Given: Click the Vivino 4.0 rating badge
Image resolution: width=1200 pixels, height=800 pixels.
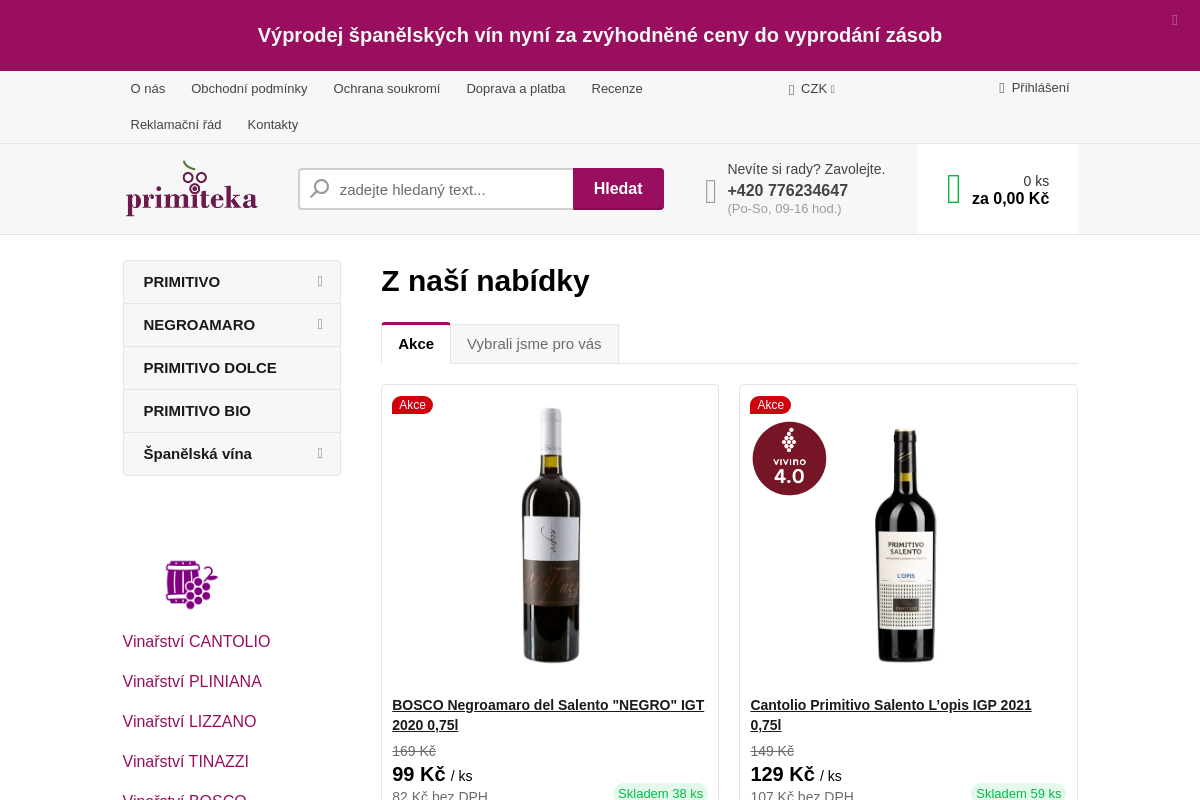Looking at the screenshot, I should pyautogui.click(x=789, y=458).
